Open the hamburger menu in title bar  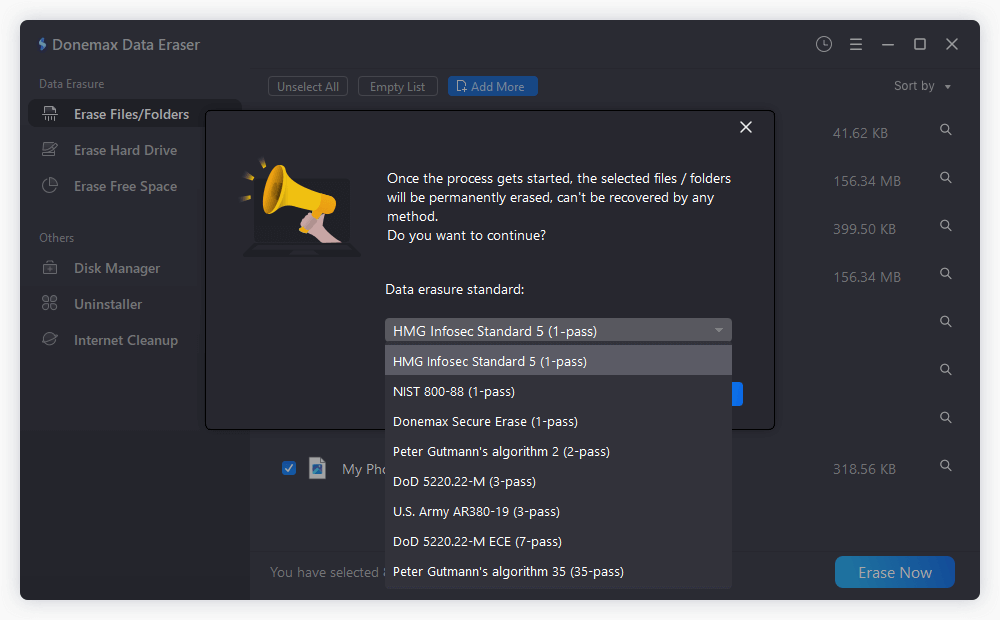[x=856, y=44]
